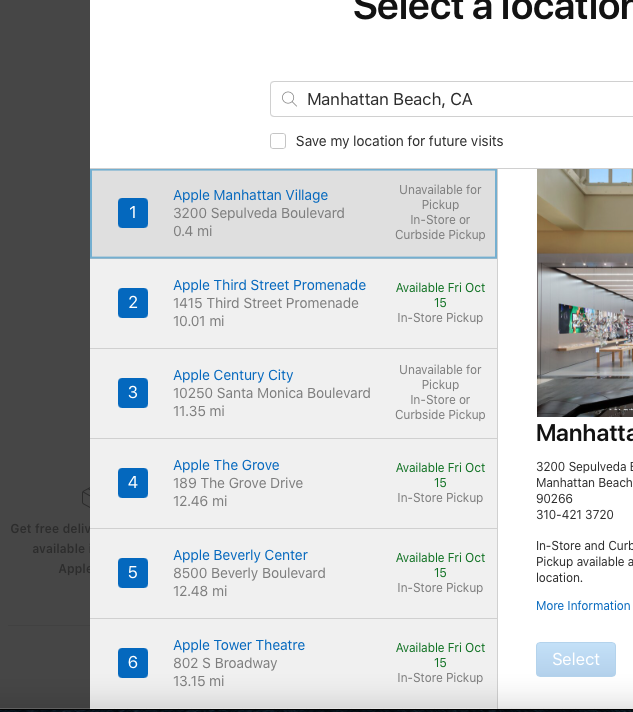Click the number 5 store marker
633x712 pixels.
(x=133, y=572)
